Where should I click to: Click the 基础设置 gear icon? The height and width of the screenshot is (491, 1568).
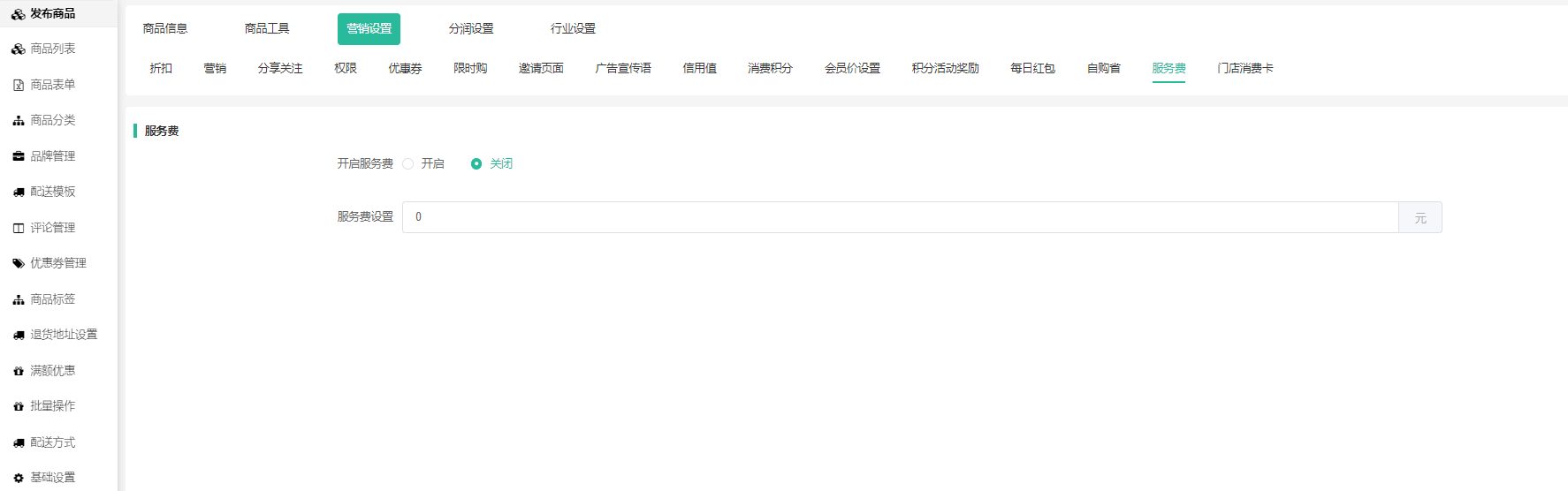tap(18, 478)
